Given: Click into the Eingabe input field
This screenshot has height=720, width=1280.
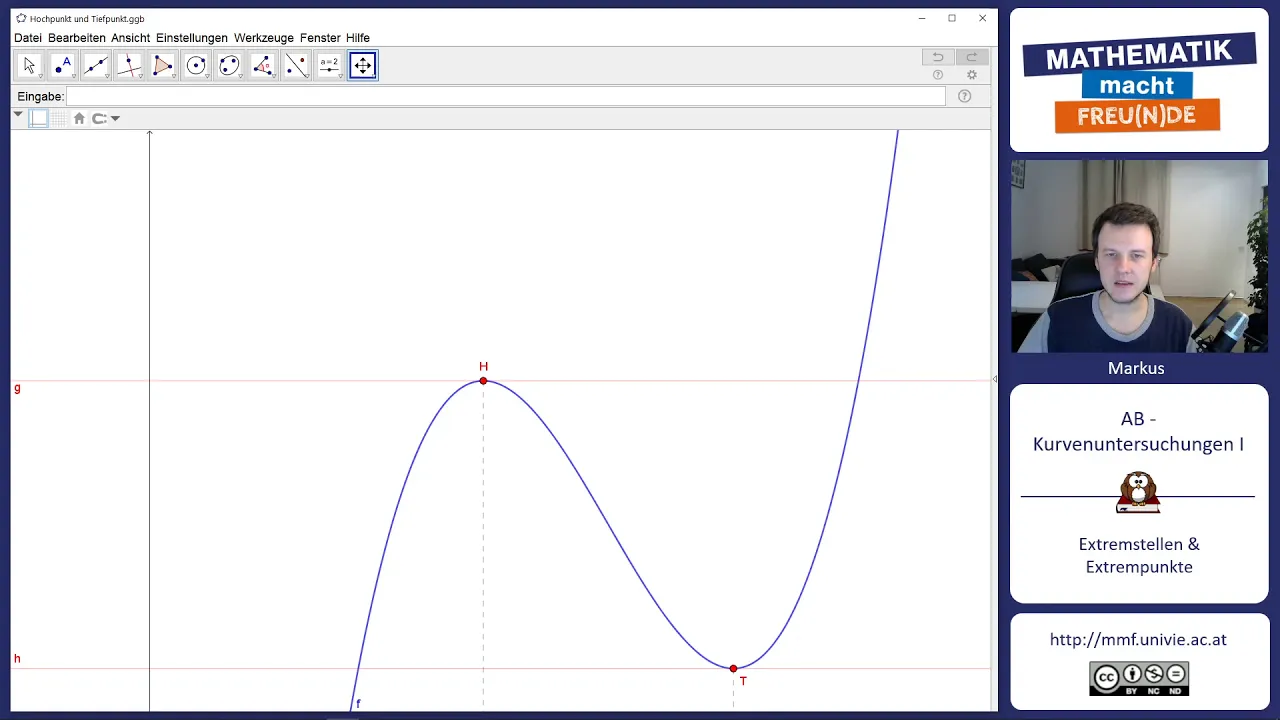Looking at the screenshot, I should pyautogui.click(x=506, y=96).
